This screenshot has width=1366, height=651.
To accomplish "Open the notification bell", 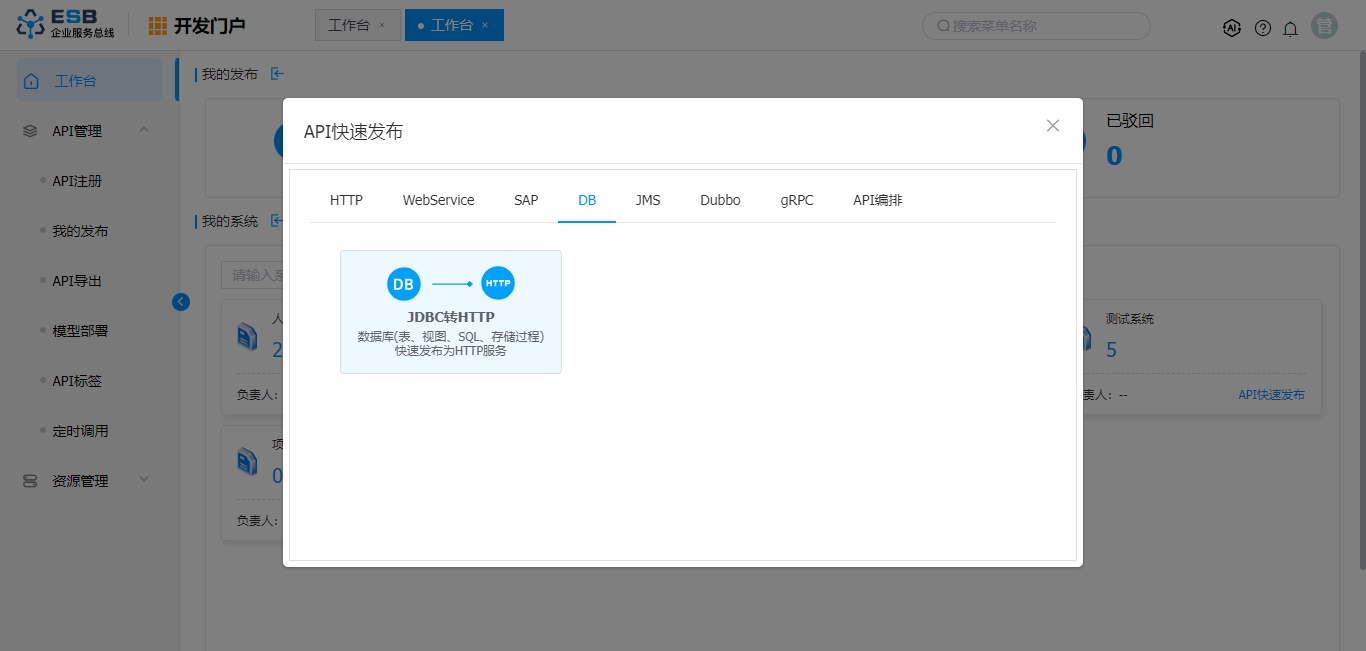I will pyautogui.click(x=1291, y=28).
